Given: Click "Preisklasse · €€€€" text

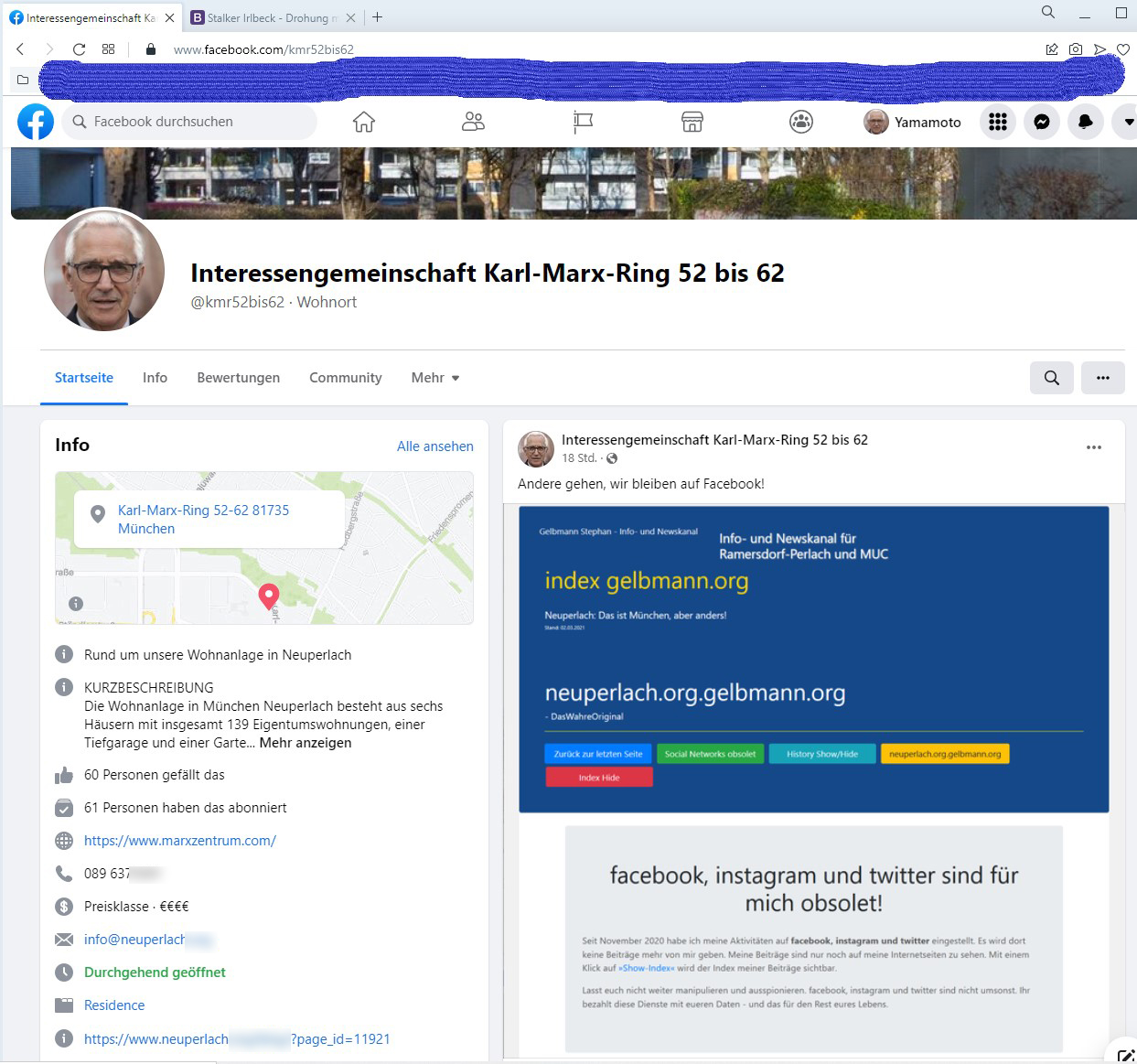Looking at the screenshot, I should tap(136, 907).
